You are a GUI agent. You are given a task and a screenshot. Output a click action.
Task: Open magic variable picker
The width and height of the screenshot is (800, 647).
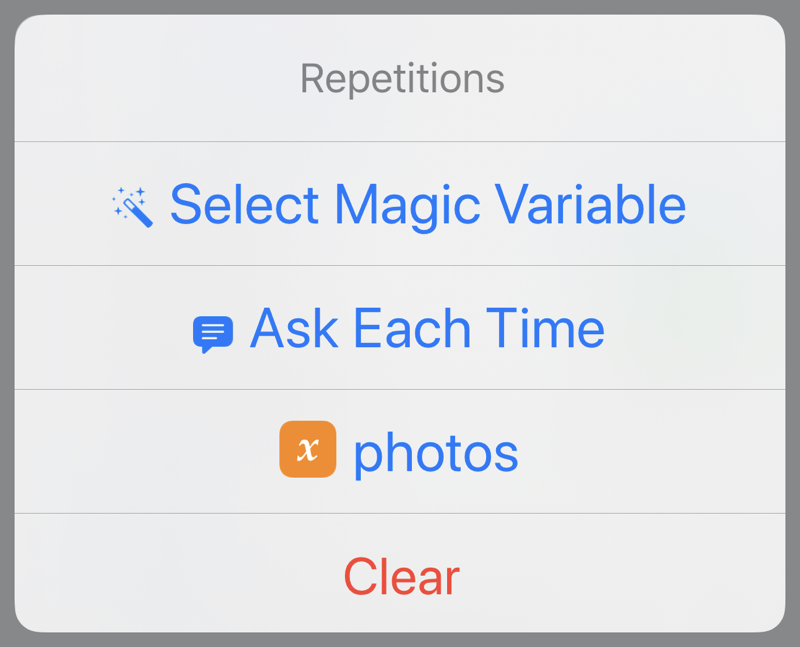[400, 204]
